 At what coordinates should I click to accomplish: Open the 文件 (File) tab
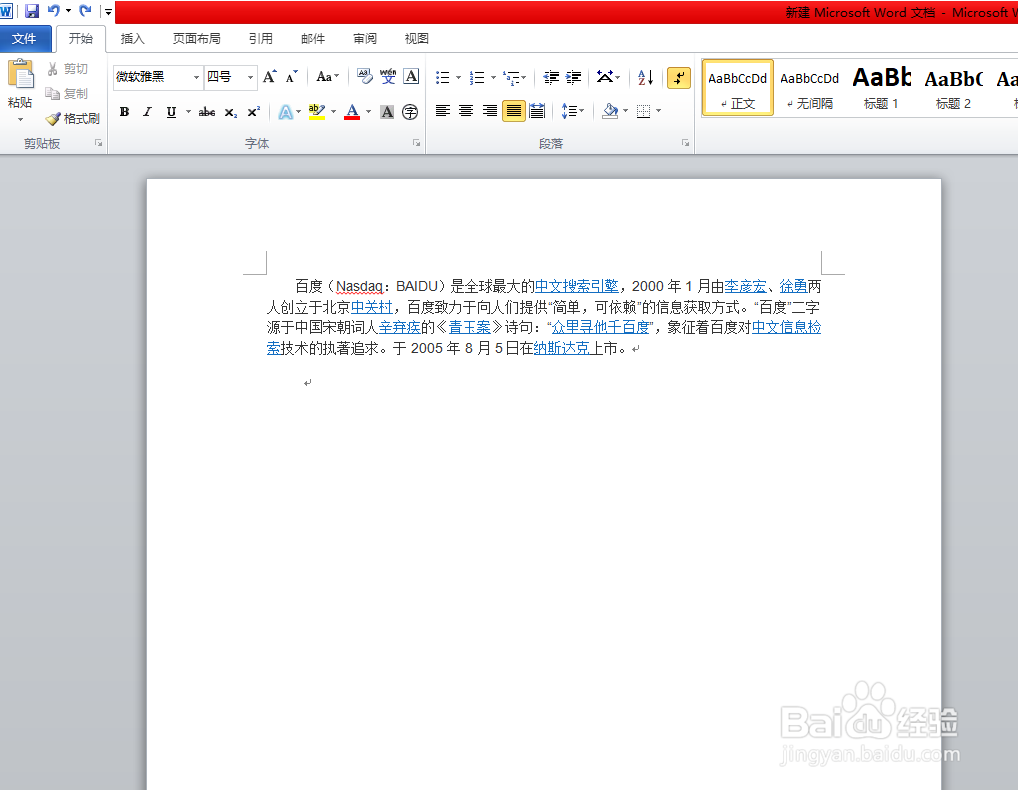pos(25,39)
